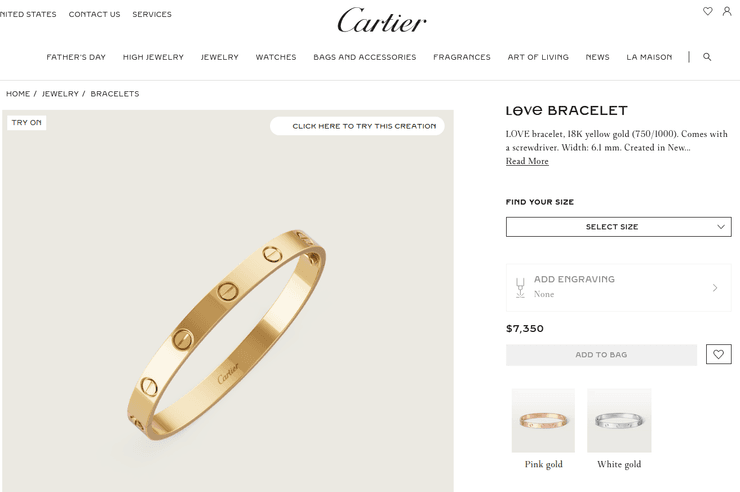Go to Bracelets breadcrumb
The image size is (740, 492).
(115, 94)
